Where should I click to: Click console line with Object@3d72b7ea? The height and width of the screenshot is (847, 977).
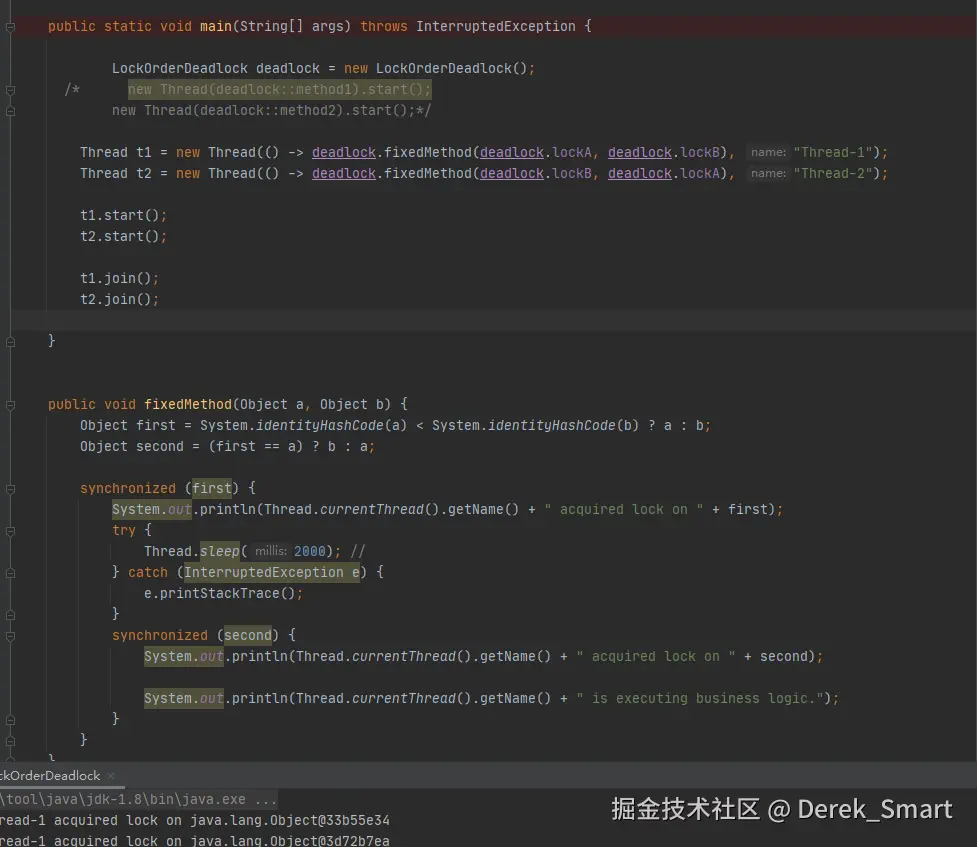click(x=194, y=841)
